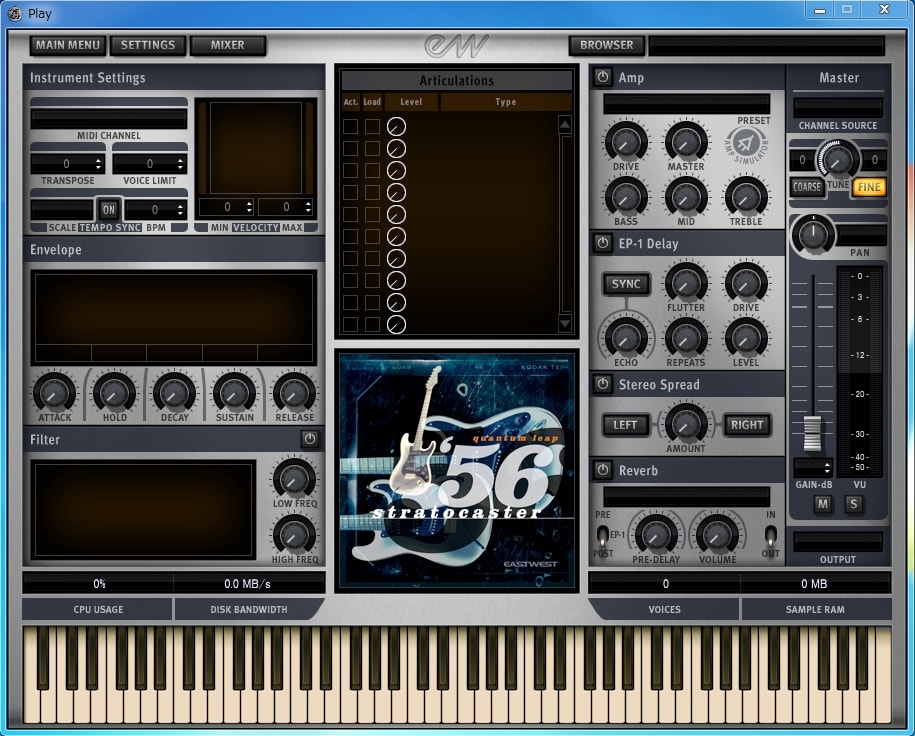Click the Master TUNE knob
This screenshot has width=915, height=736.
click(x=838, y=159)
